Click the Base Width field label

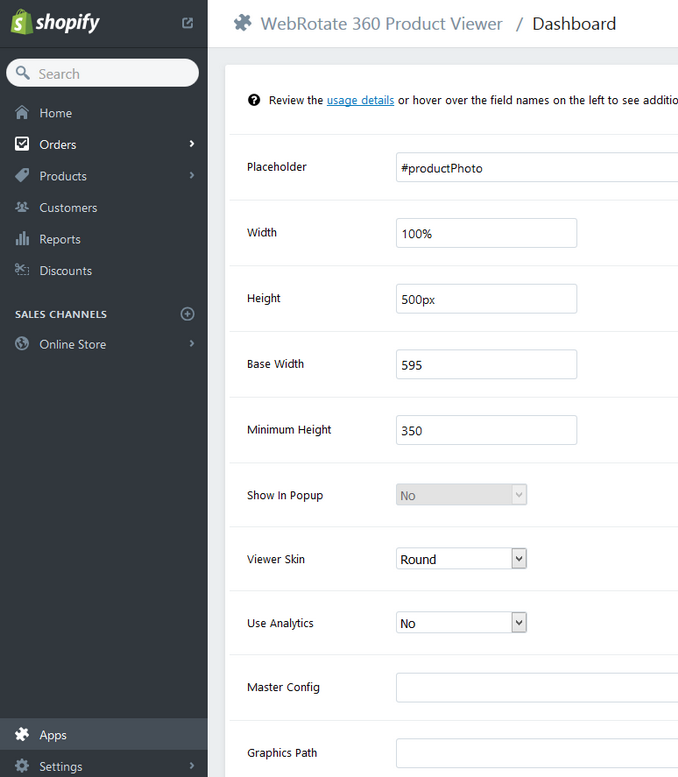pos(276,364)
